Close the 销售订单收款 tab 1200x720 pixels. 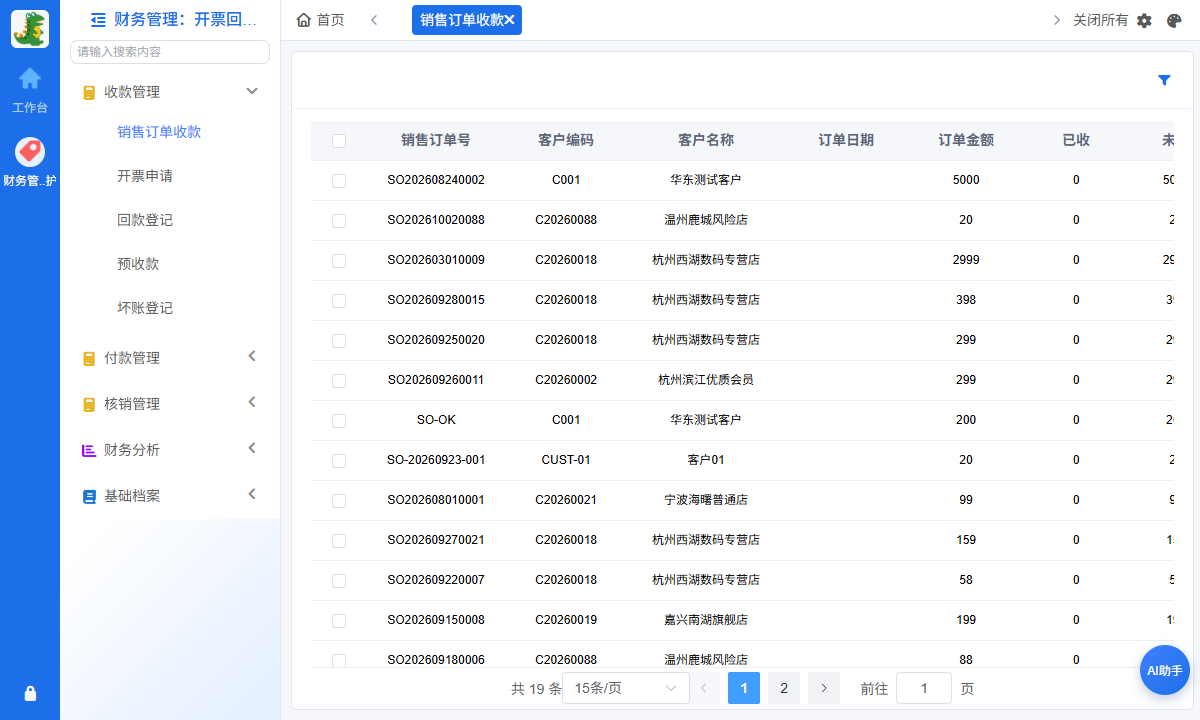[510, 20]
